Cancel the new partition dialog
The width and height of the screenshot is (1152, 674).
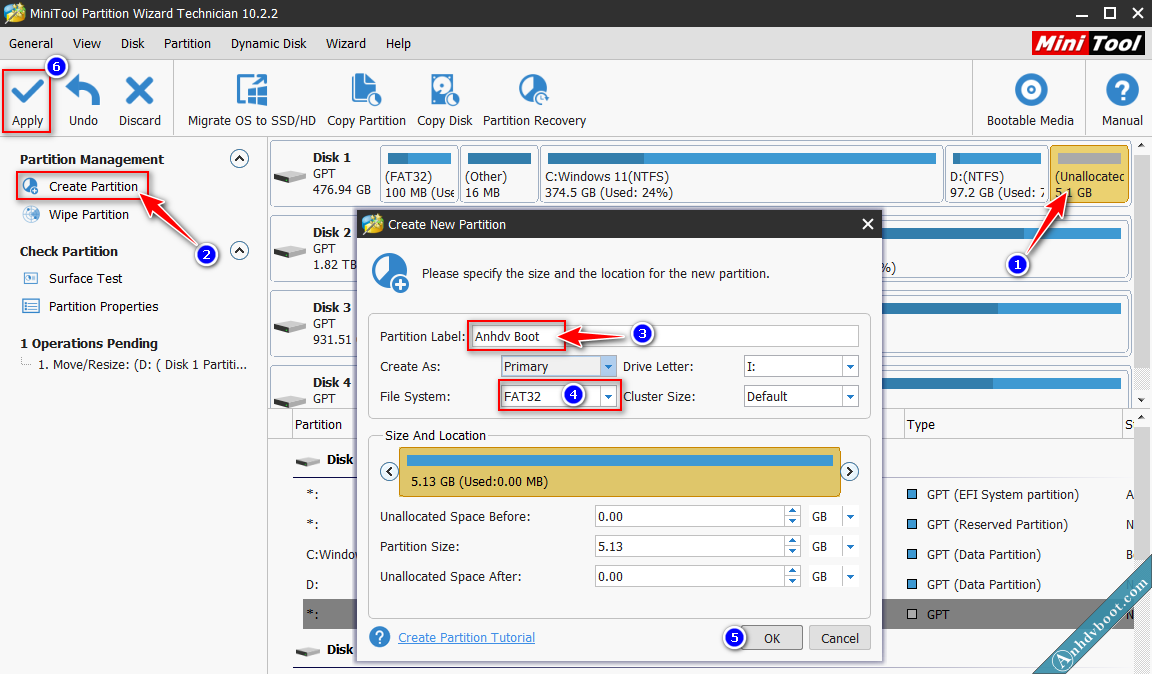click(840, 638)
